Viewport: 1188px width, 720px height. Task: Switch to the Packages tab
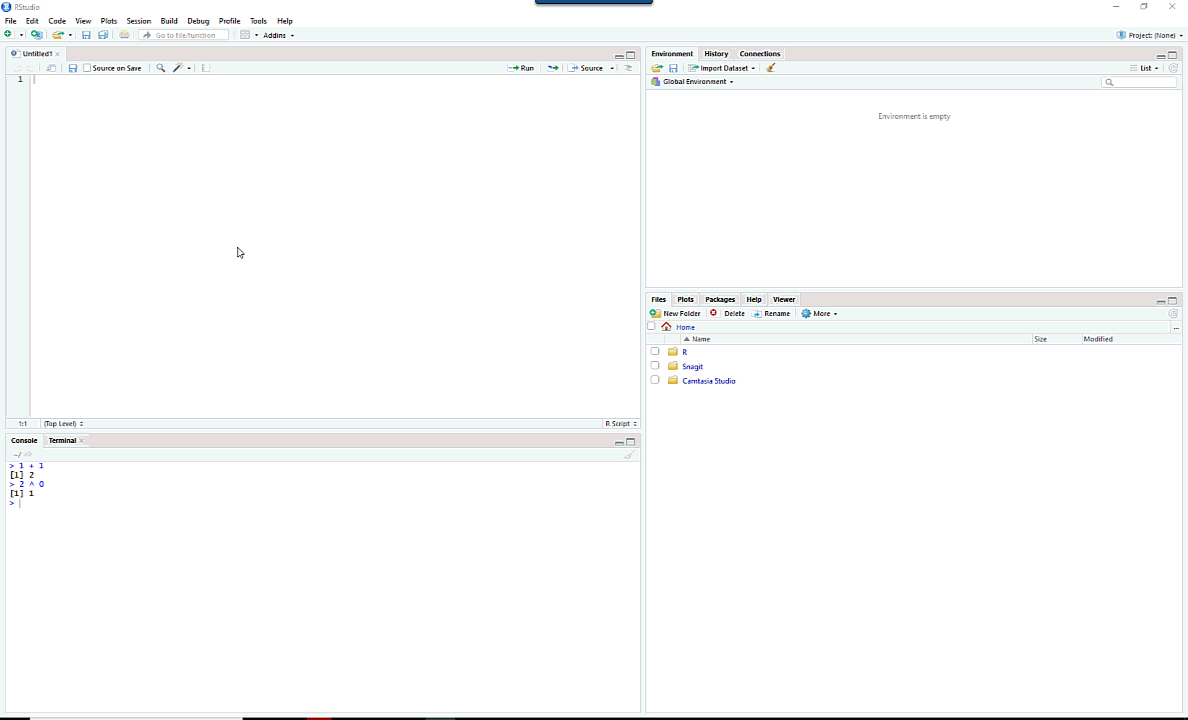719,299
